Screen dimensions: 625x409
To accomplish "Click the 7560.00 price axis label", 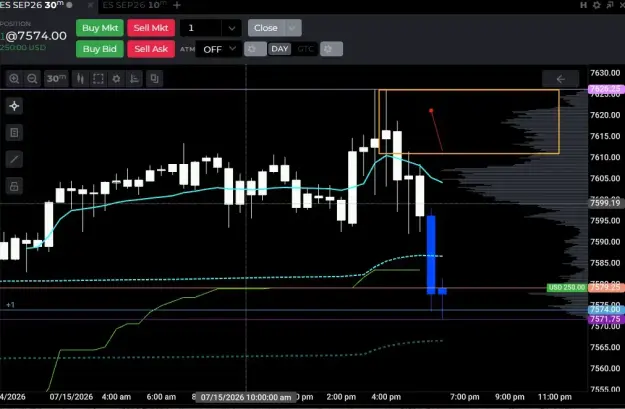I will [x=605, y=368].
